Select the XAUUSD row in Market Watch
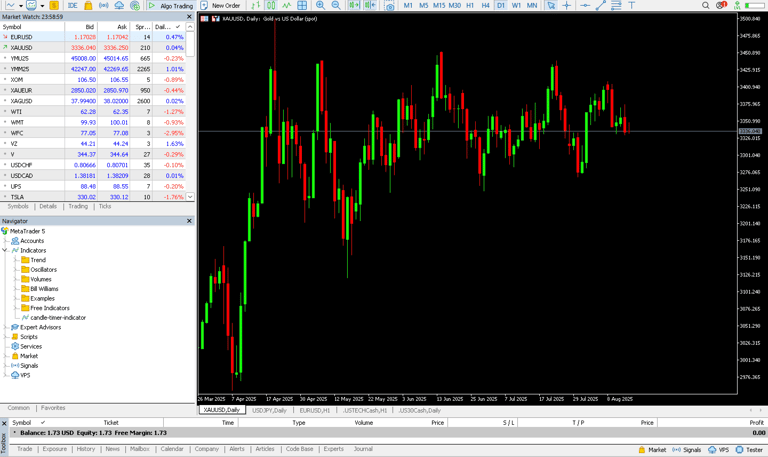Image resolution: width=768 pixels, height=457 pixels. (x=93, y=48)
